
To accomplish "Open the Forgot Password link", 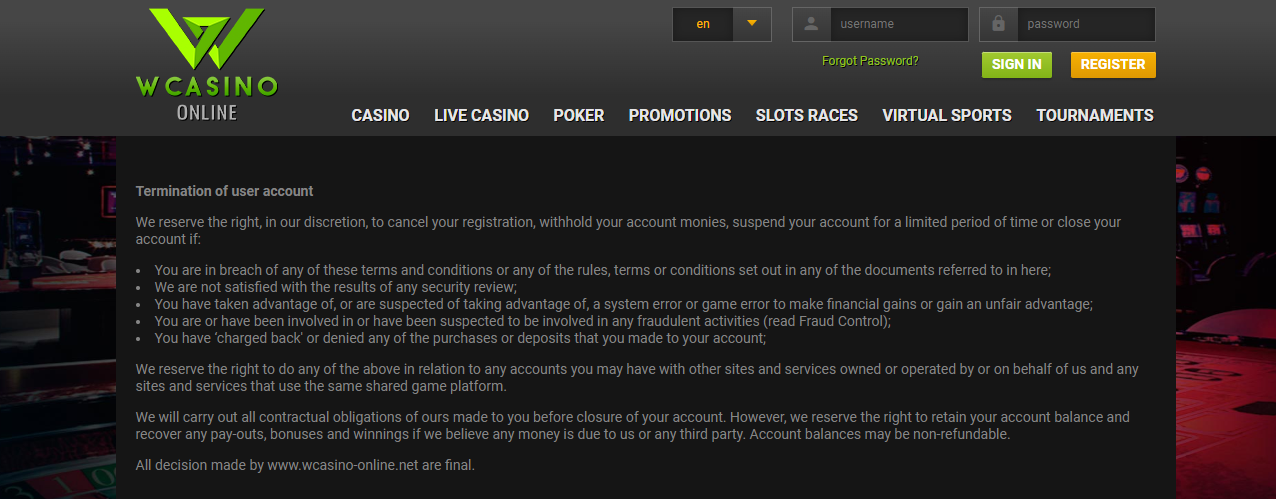I will [870, 61].
